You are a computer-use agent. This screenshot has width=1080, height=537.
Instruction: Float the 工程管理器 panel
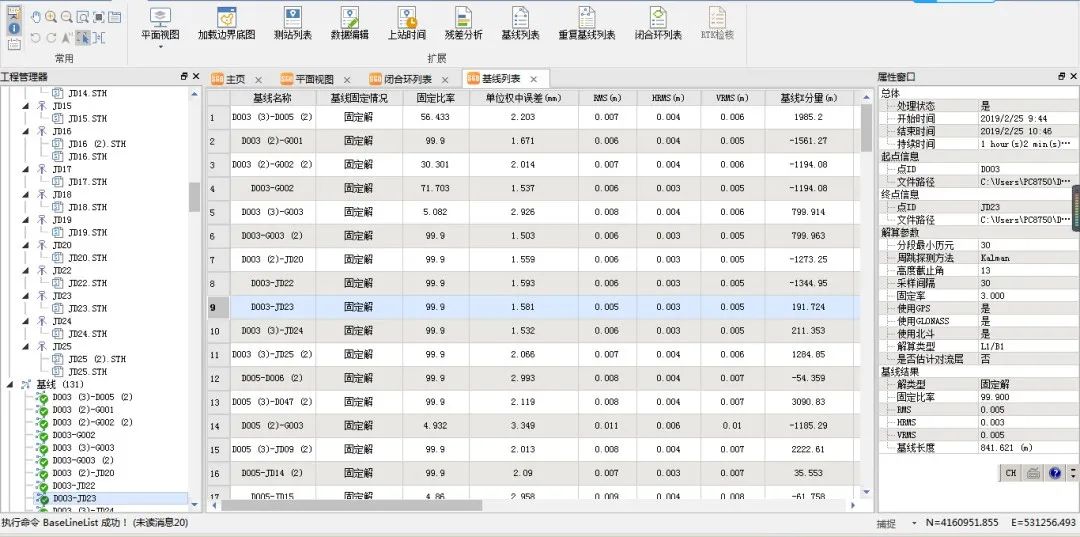(x=184, y=76)
